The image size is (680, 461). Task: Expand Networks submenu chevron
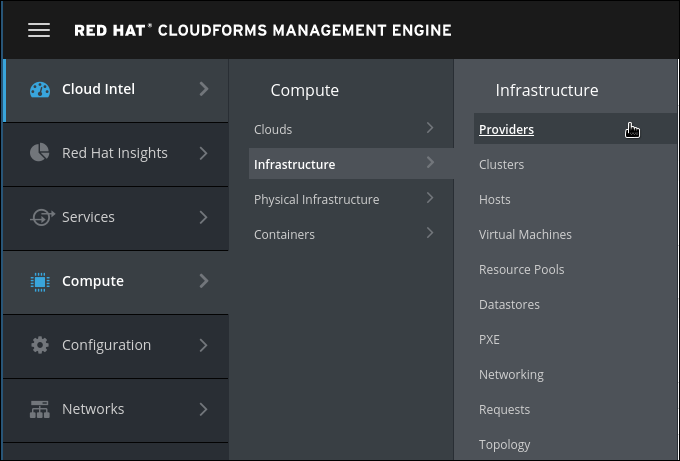click(204, 409)
